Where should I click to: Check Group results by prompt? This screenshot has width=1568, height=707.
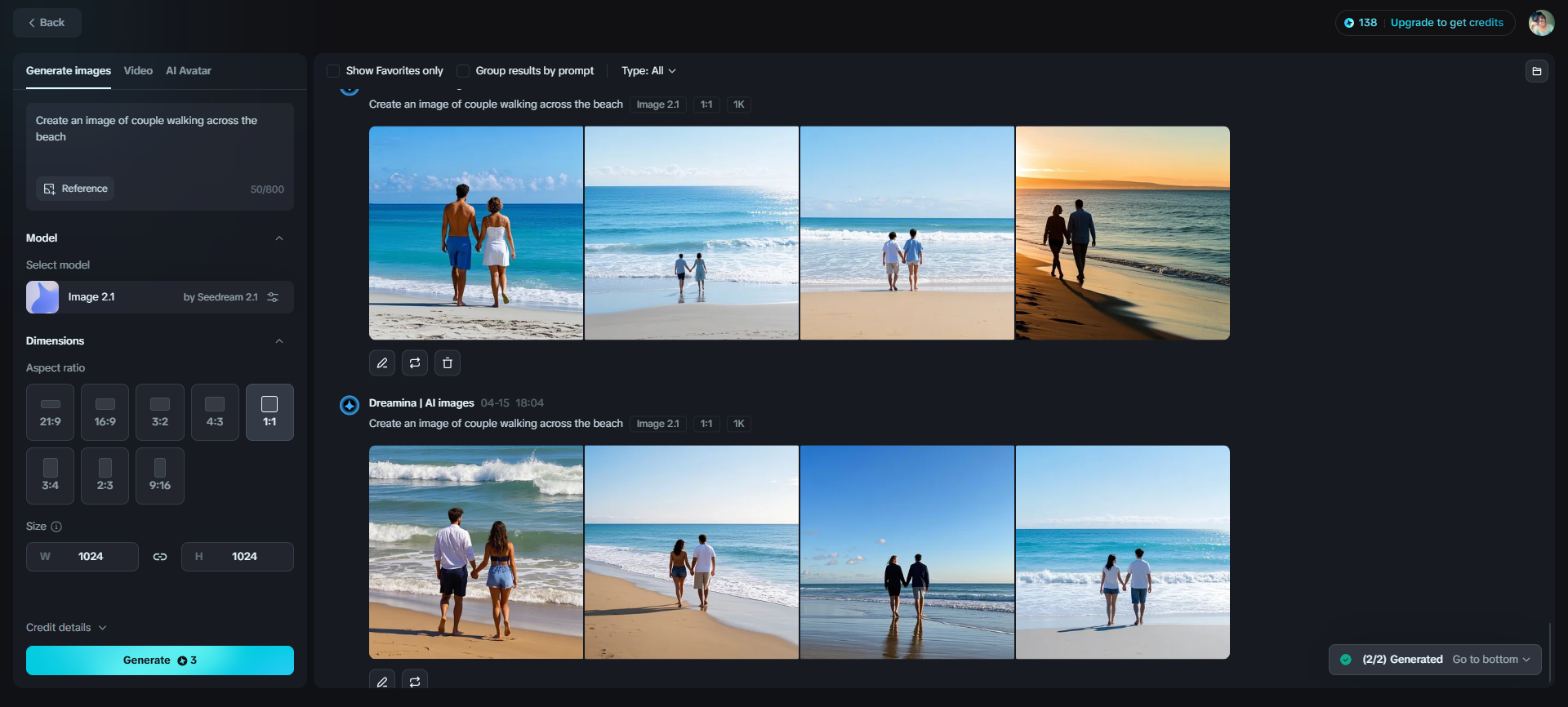tap(463, 71)
